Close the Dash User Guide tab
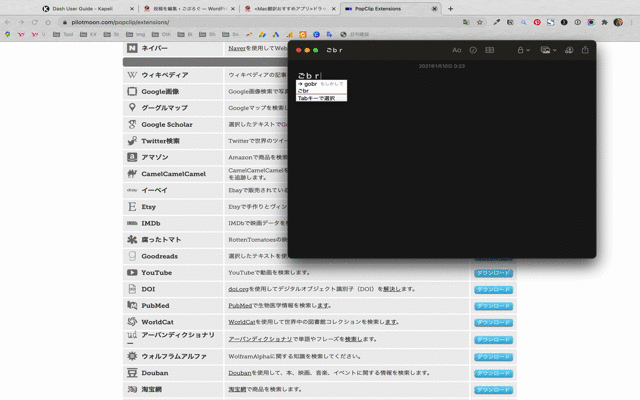This screenshot has height=400, width=640. [x=131, y=9]
